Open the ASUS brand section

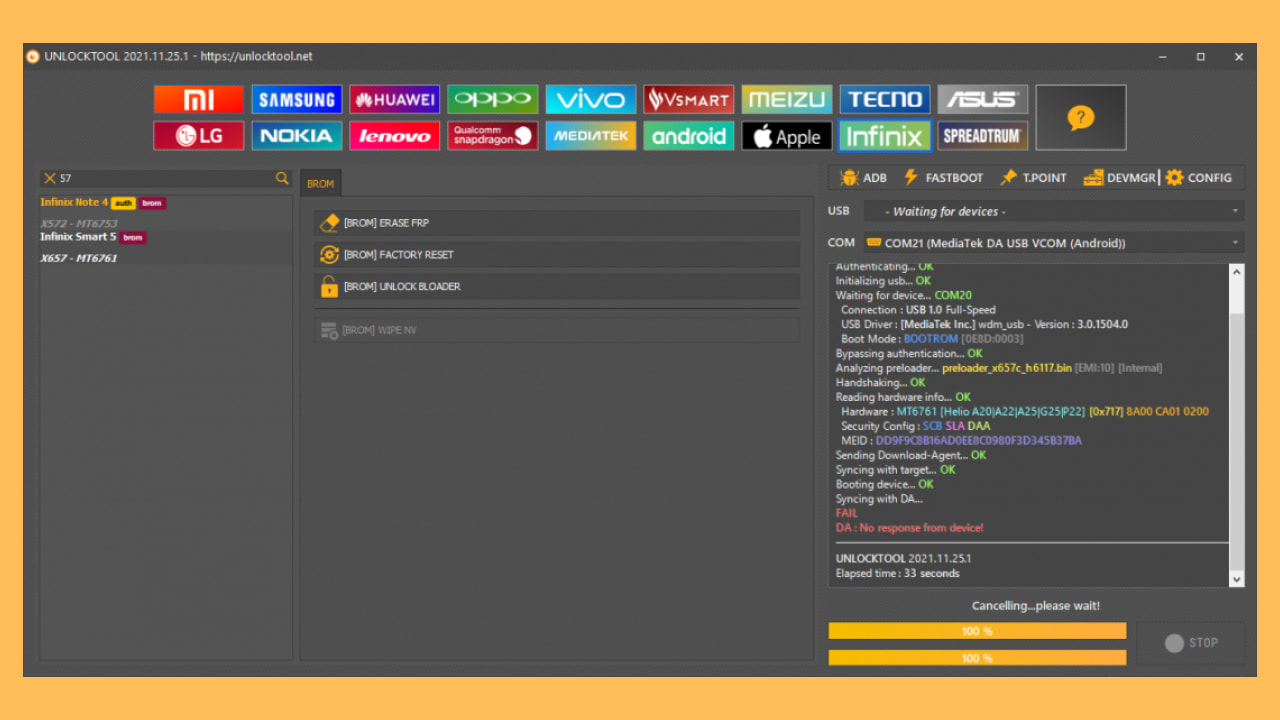pyautogui.click(x=982, y=99)
